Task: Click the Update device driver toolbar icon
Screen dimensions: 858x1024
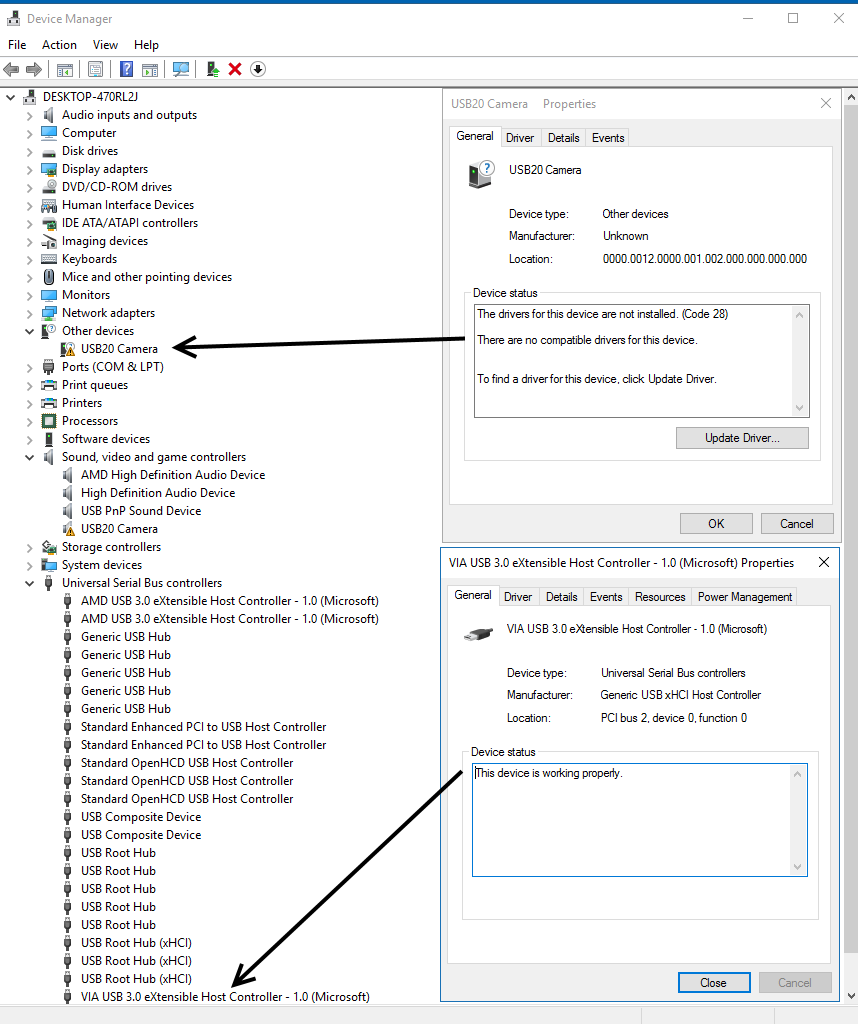Action: coord(212,69)
